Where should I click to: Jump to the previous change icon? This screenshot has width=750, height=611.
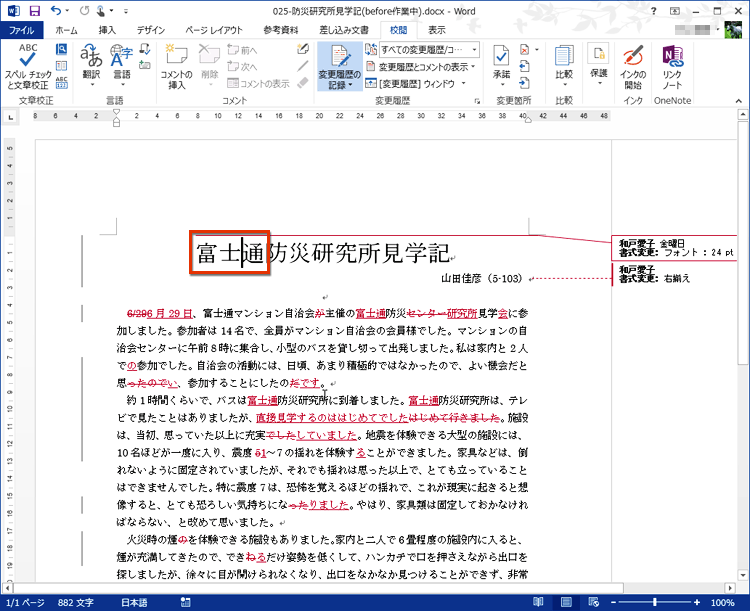pos(524,66)
